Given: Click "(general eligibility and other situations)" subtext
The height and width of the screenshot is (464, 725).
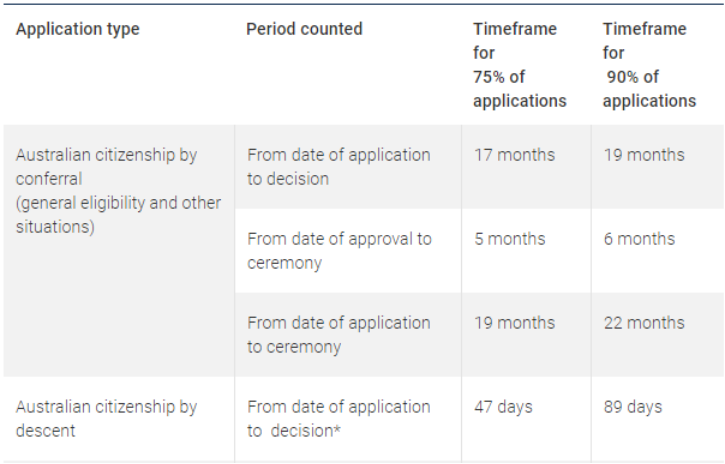Looking at the screenshot, I should [x=118, y=214].
